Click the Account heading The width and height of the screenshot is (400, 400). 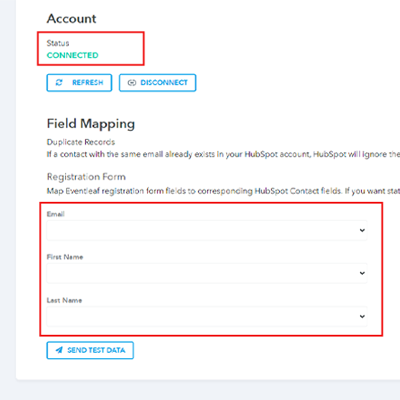pos(71,19)
